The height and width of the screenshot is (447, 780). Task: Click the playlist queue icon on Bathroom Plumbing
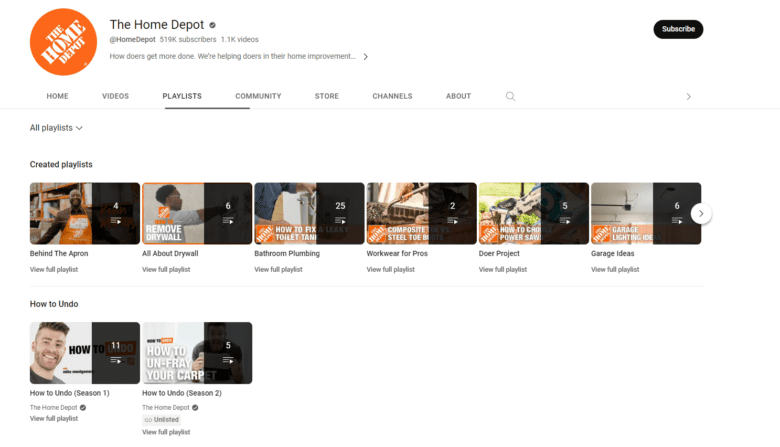[340, 221]
